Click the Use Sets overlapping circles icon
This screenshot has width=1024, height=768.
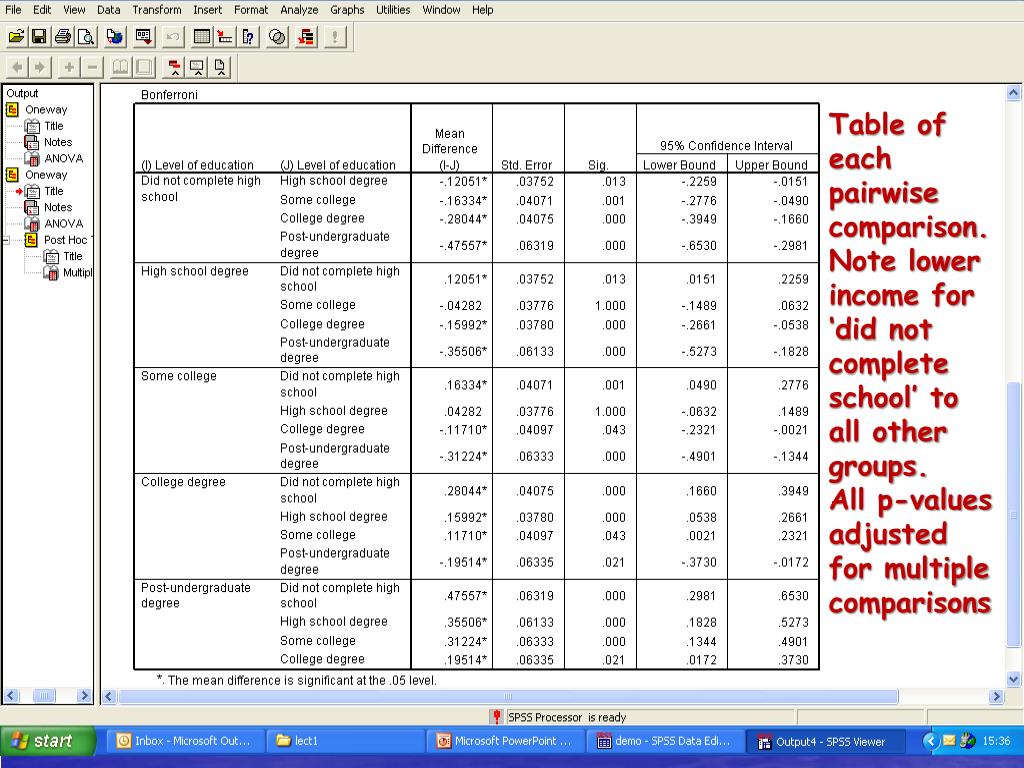277,37
